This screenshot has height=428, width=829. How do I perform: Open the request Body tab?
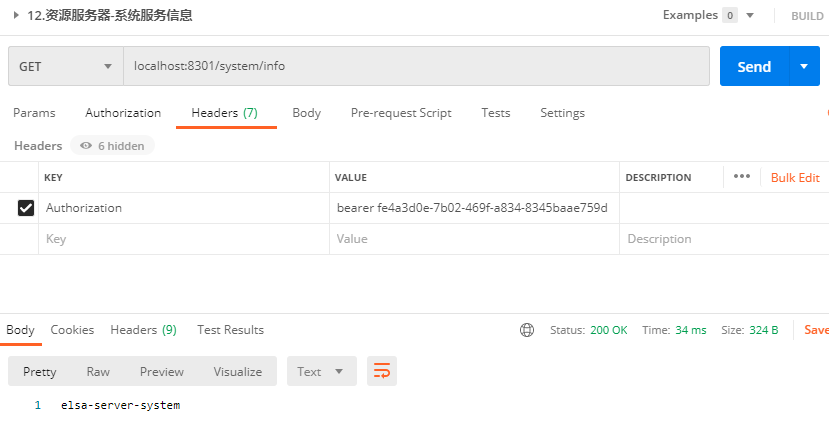pyautogui.click(x=307, y=113)
